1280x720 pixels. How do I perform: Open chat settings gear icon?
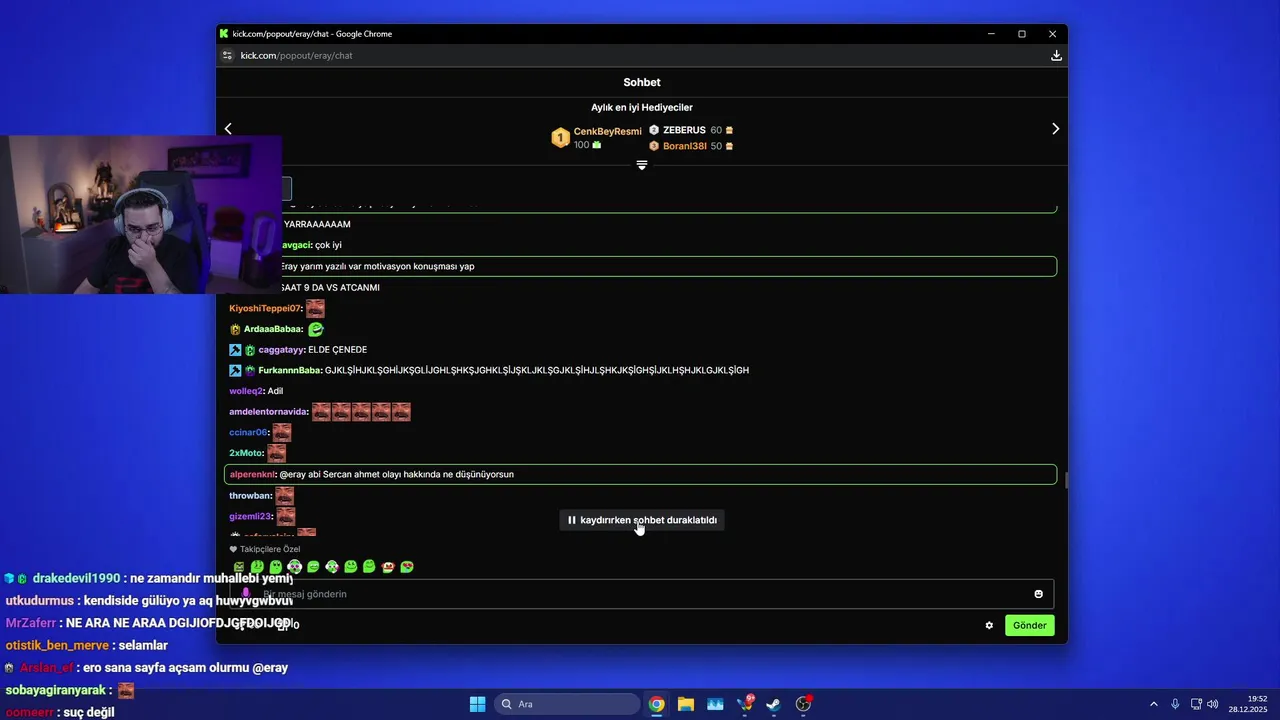pos(989,626)
